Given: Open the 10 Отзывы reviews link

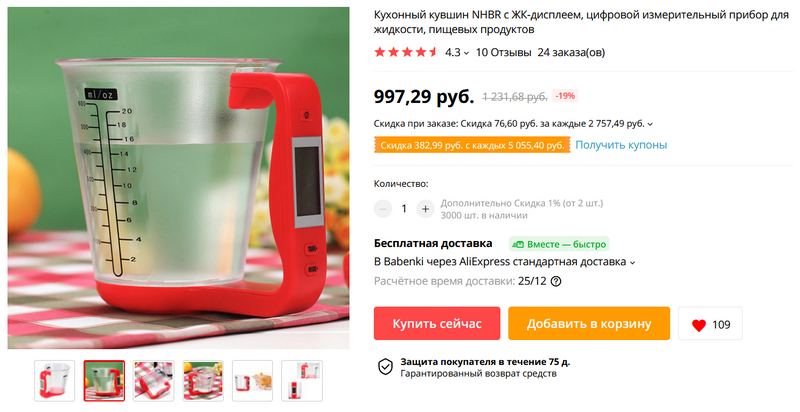Looking at the screenshot, I should click(504, 52).
